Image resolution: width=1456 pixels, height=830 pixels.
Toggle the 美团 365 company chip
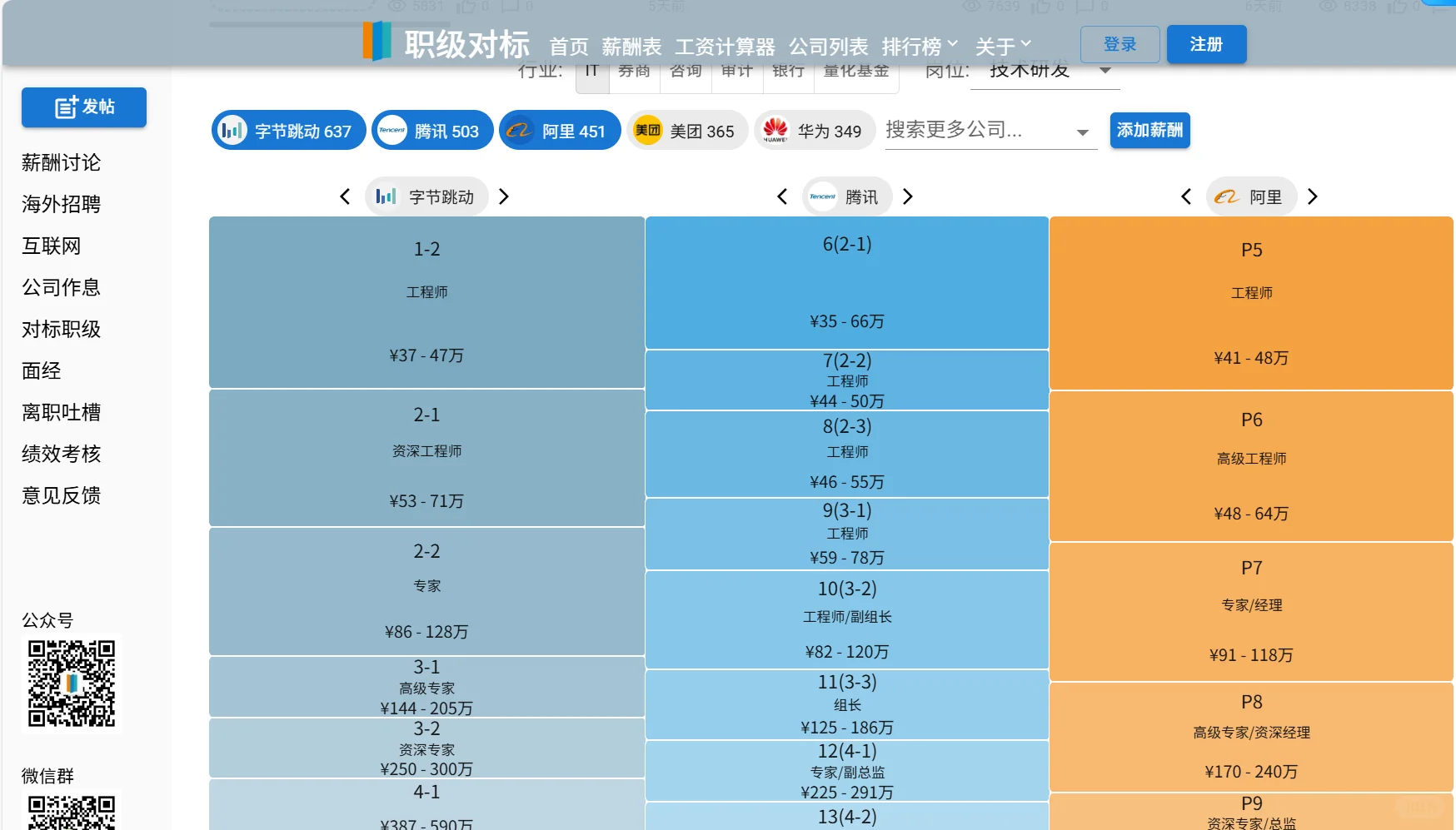click(x=687, y=131)
